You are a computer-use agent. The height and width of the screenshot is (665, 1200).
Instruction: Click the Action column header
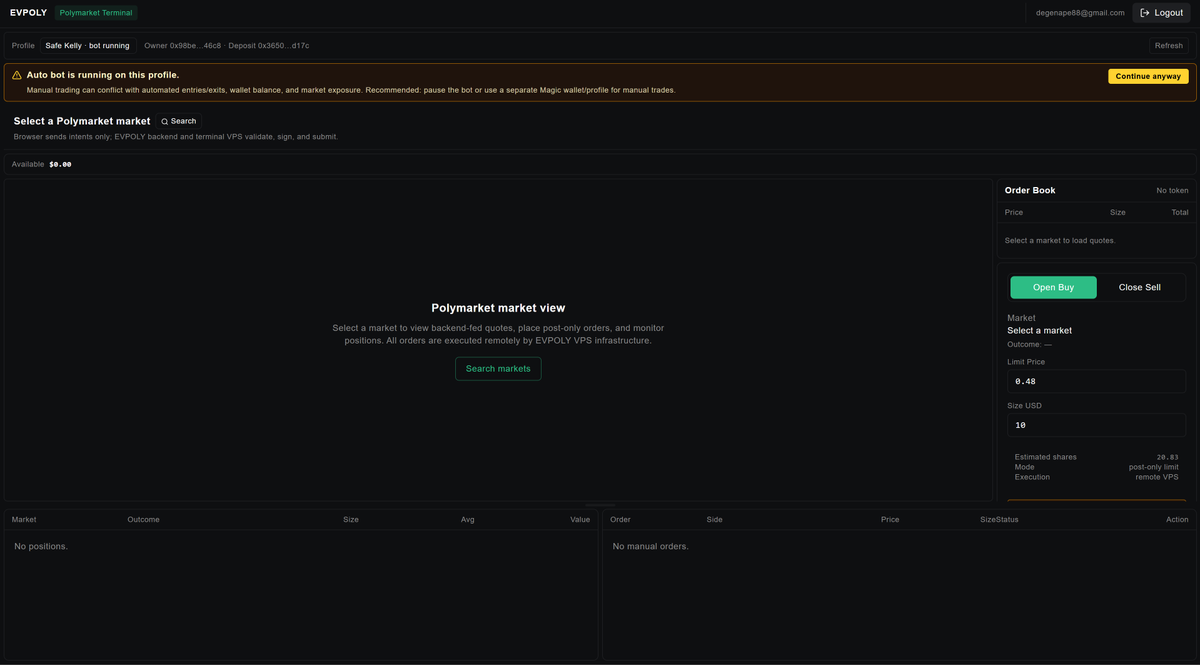(1177, 519)
